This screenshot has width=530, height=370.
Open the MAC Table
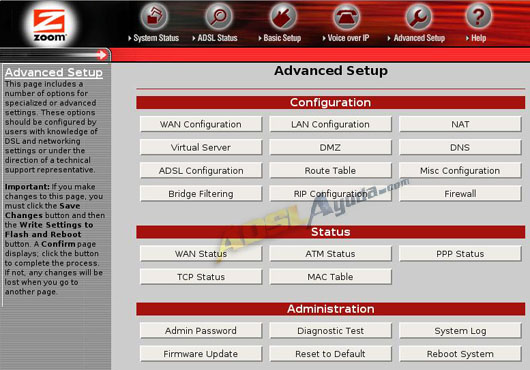point(330,277)
